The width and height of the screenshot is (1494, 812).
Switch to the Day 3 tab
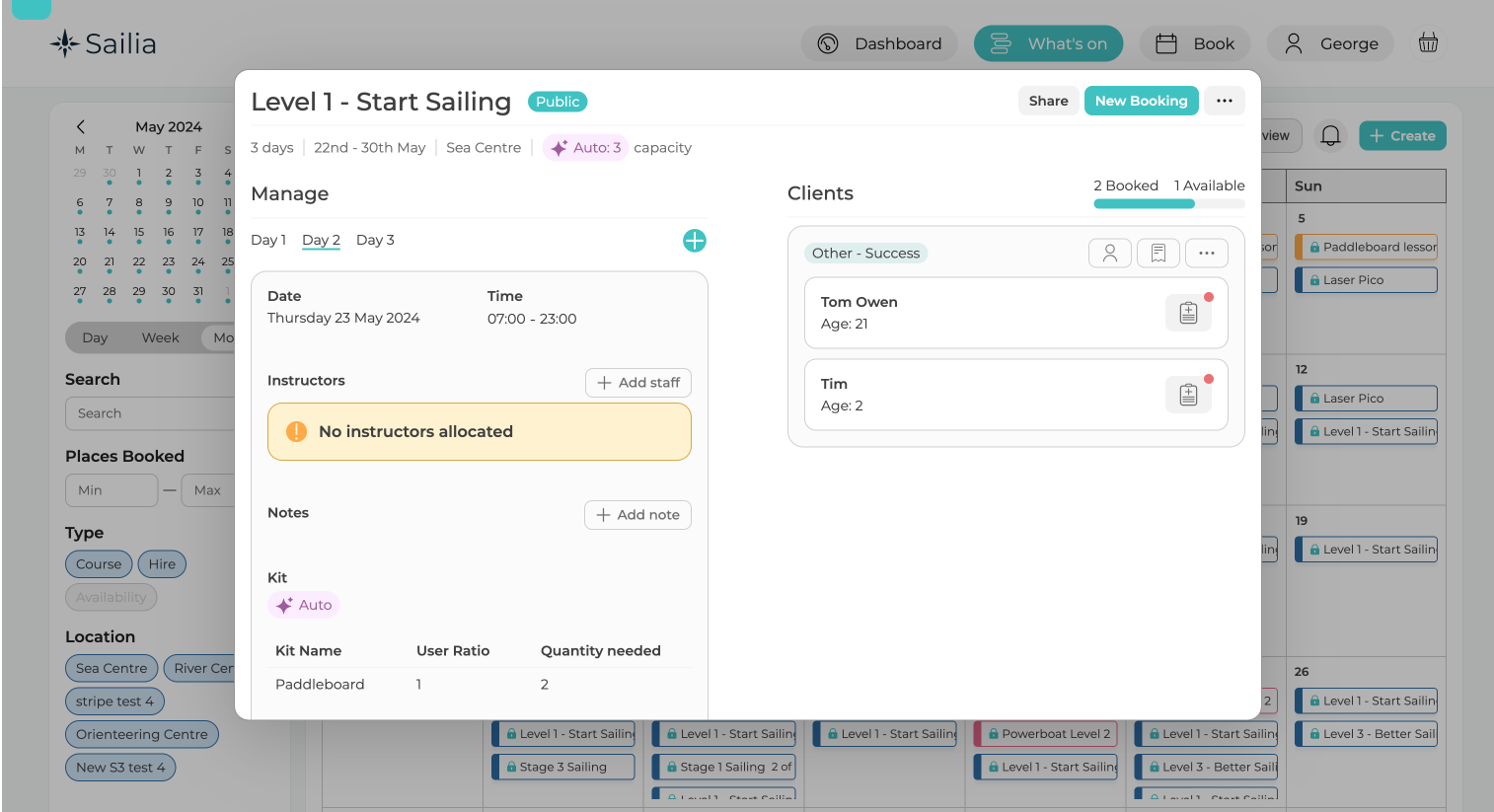[x=375, y=239]
